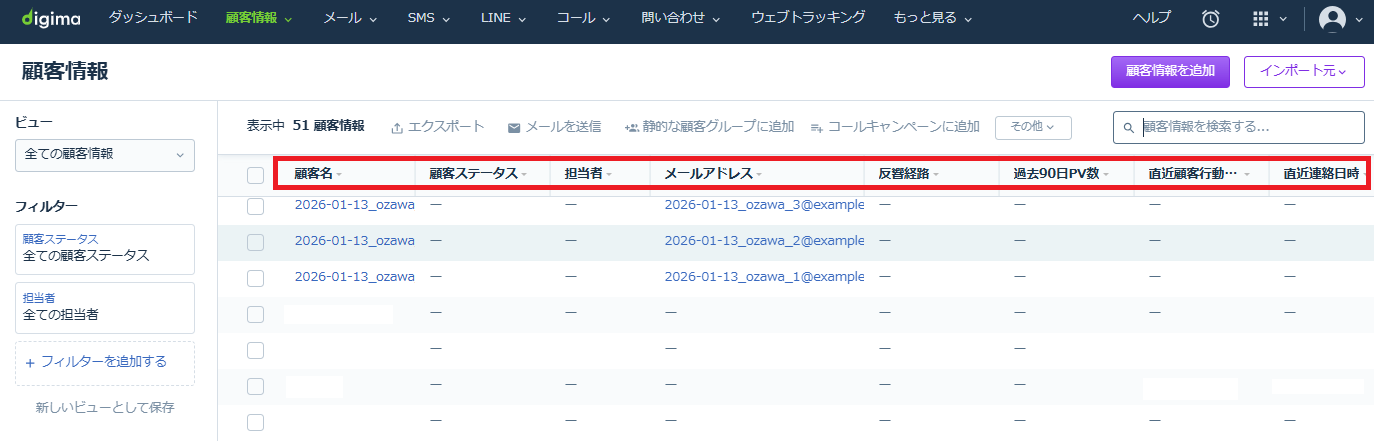Go to ダッシュボード in the top nav
This screenshot has height=441, width=1374.
(x=153, y=18)
